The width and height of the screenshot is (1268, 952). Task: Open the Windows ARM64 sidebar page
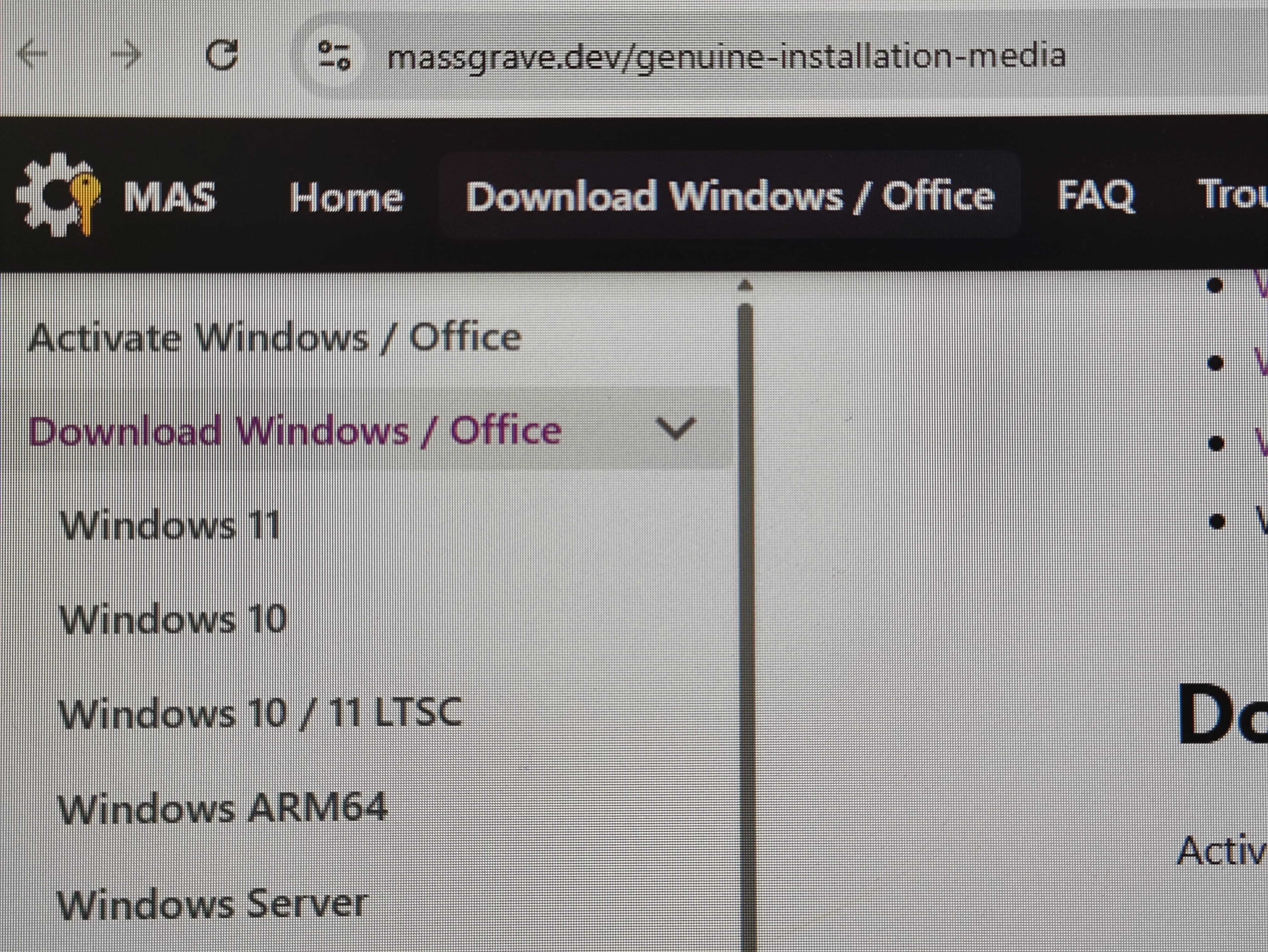pos(222,808)
